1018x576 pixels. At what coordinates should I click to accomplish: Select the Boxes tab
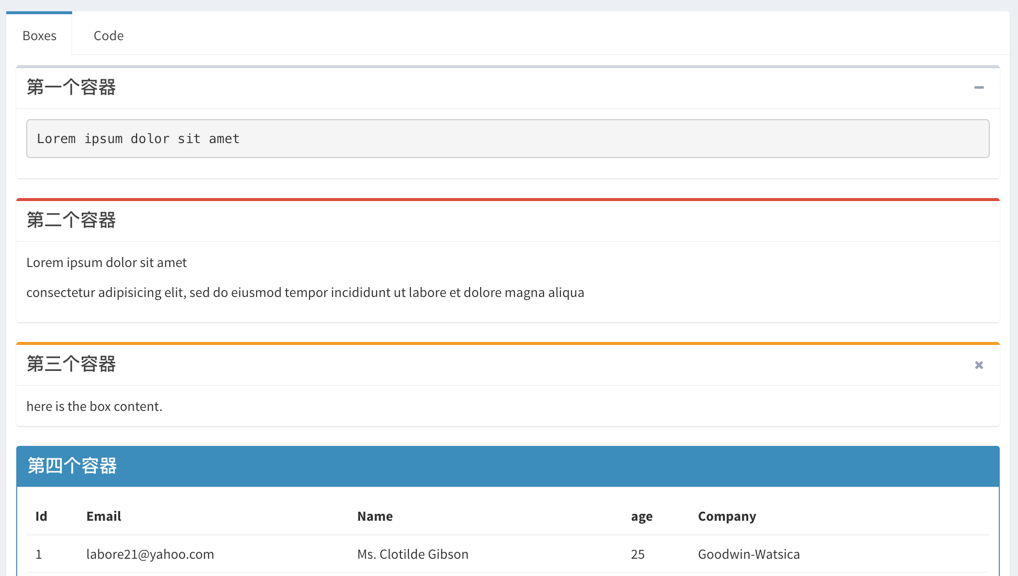coord(40,36)
